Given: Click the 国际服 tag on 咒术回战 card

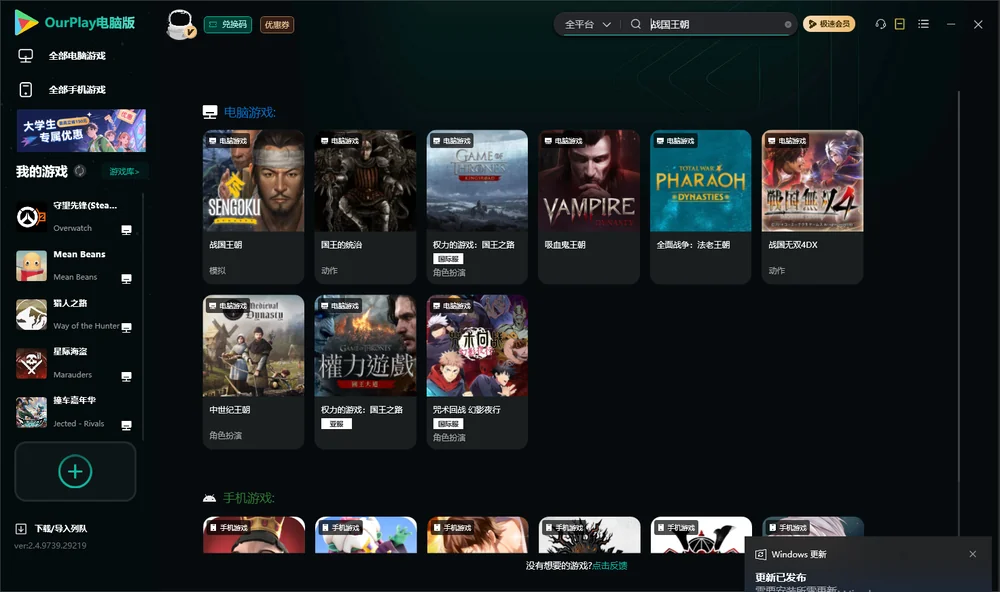Looking at the screenshot, I should 448,424.
